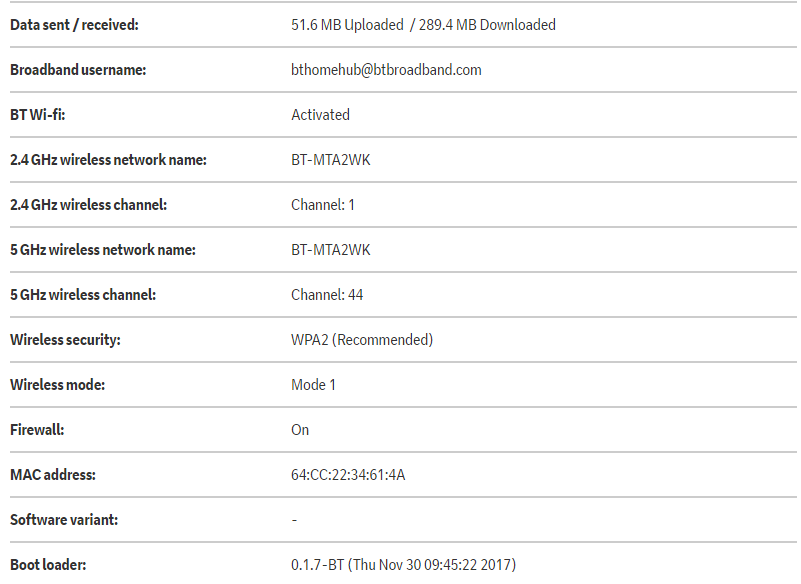801x584 pixels.
Task: Click the "5 GHz wireless network name:" label
Action: [x=103, y=250]
